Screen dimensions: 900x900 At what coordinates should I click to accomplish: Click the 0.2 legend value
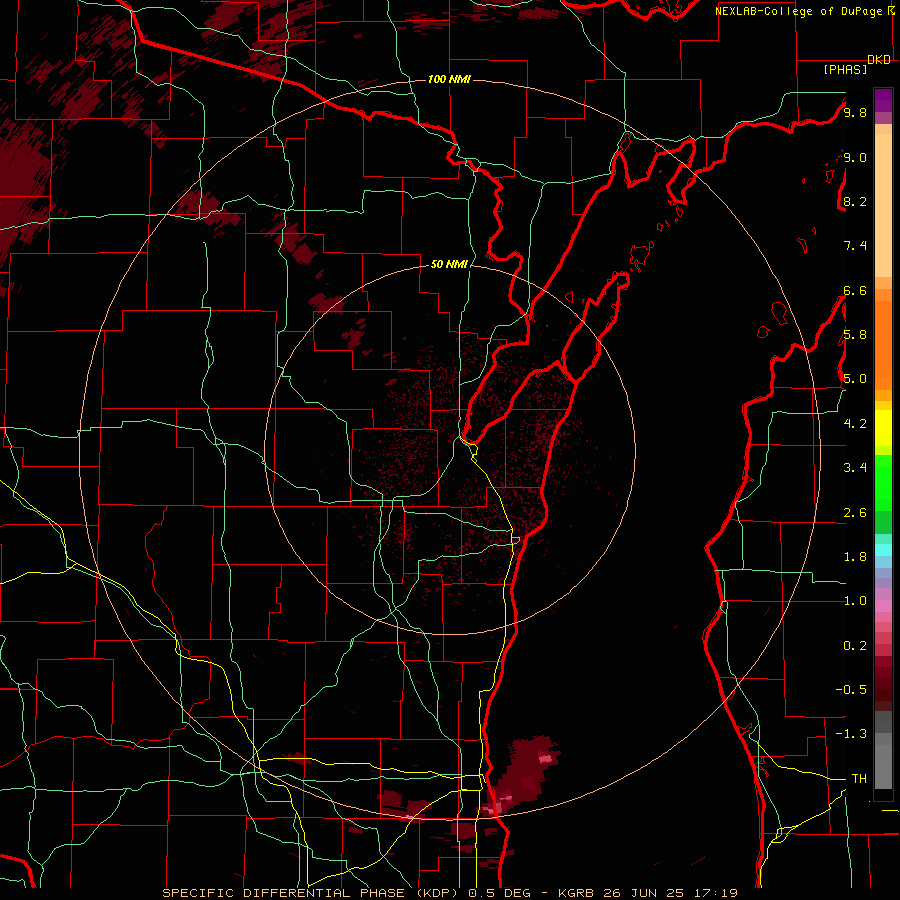pyautogui.click(x=855, y=645)
